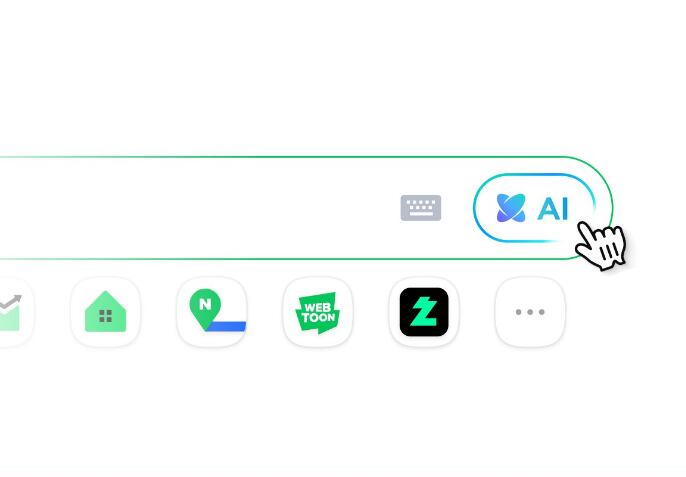The image size is (686, 477).
Task: Open the black Chzzk Z icon
Action: (x=424, y=312)
